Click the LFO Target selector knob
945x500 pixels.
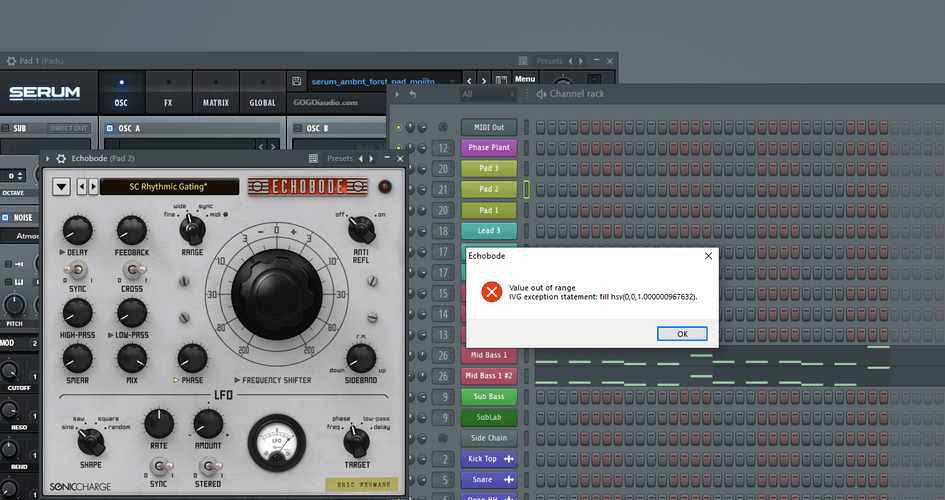[x=356, y=442]
